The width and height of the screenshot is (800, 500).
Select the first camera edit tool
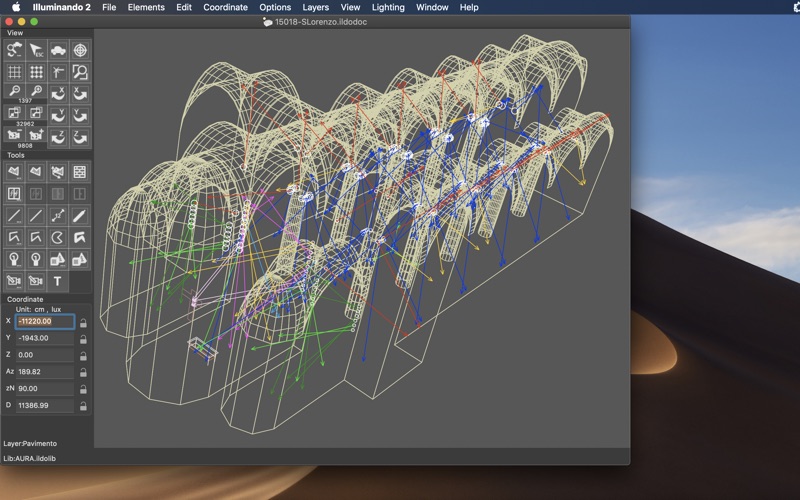point(14,281)
